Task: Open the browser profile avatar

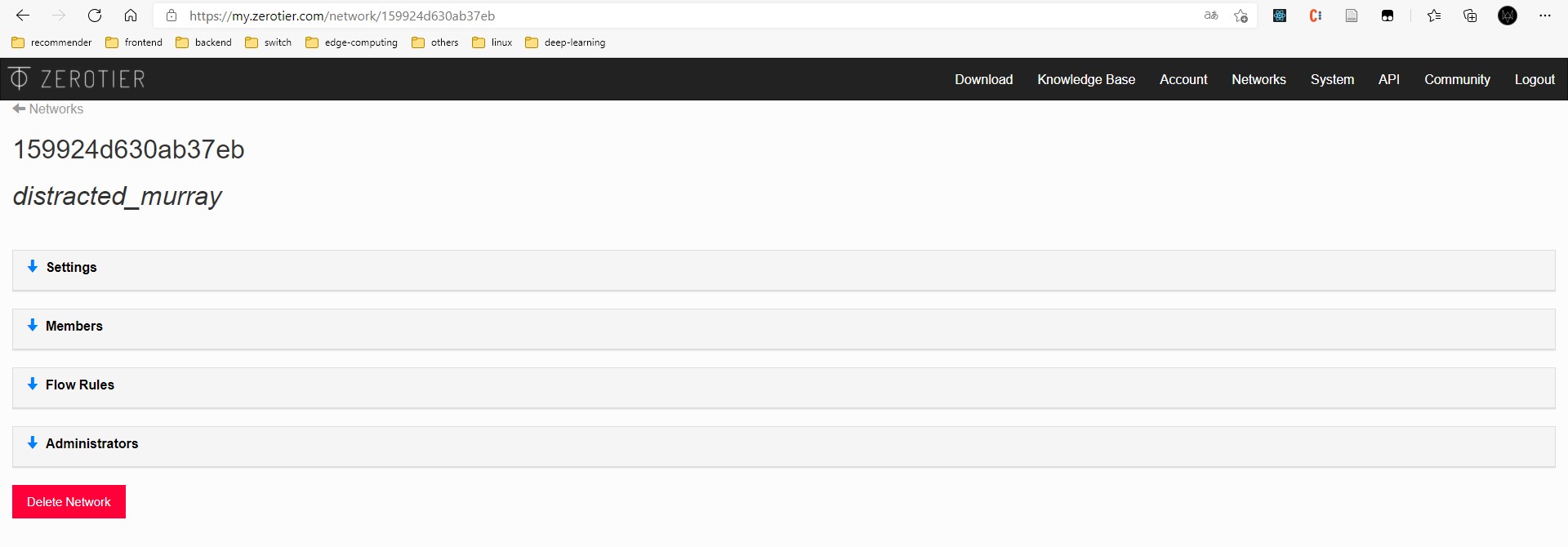Action: [1508, 16]
